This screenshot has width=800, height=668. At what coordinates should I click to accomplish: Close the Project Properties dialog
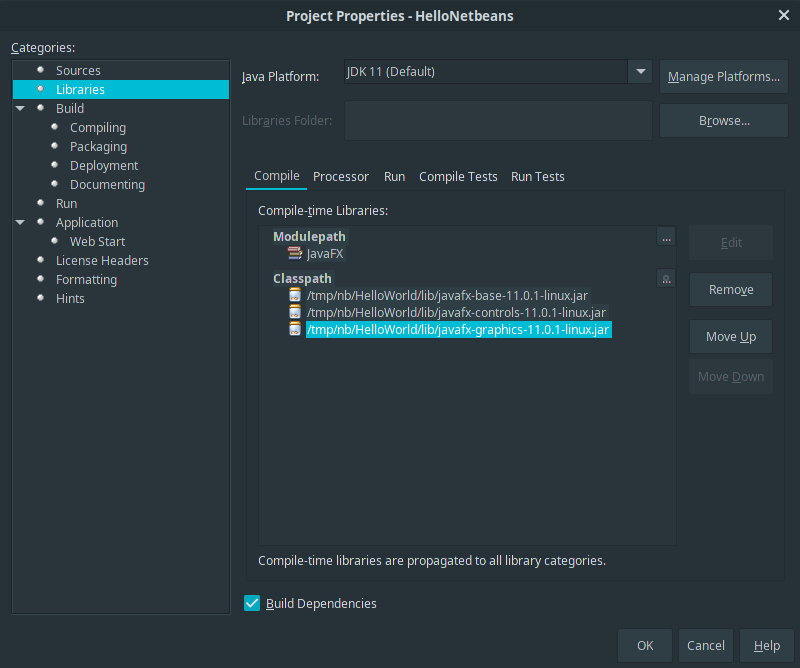(x=783, y=15)
